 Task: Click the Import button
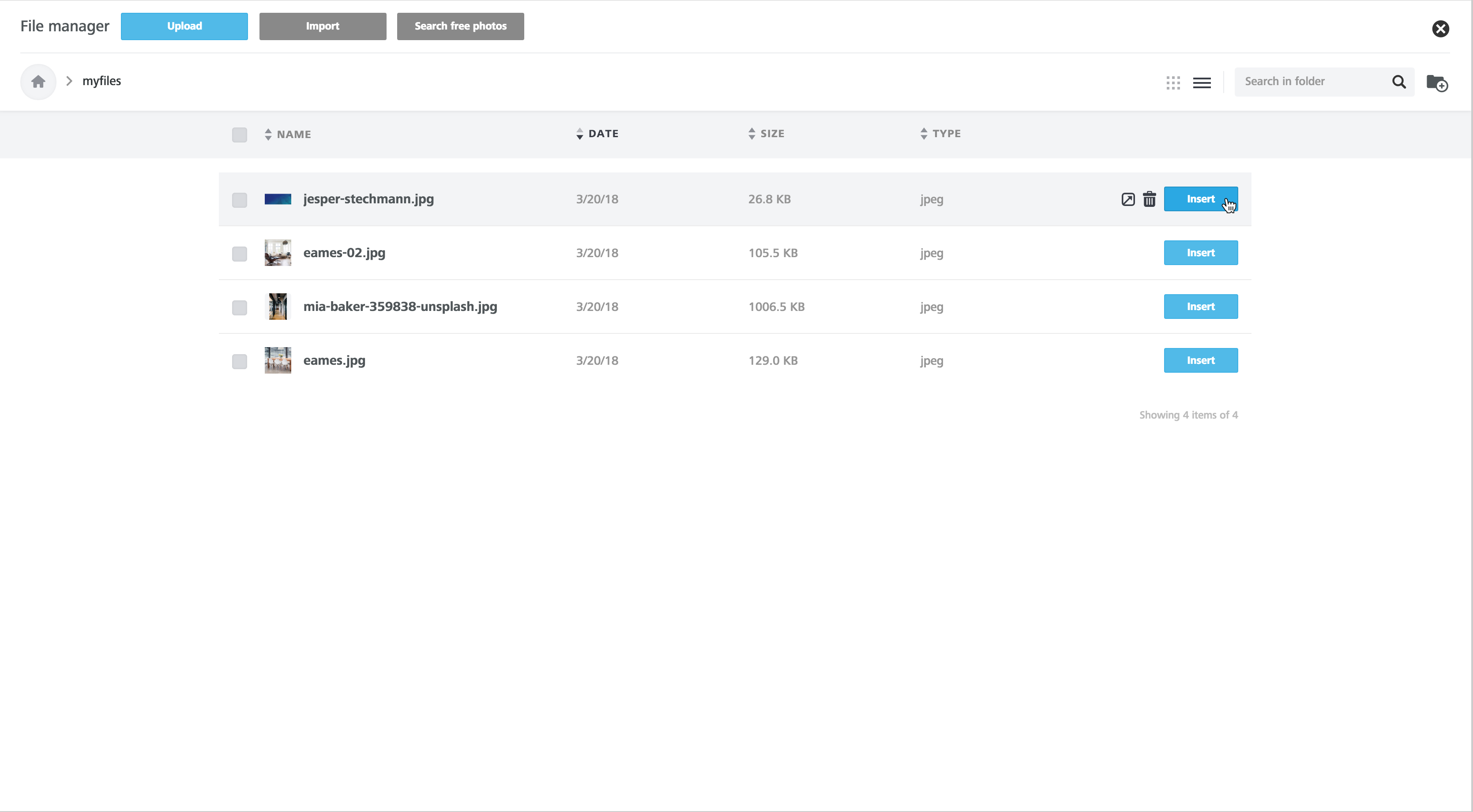click(323, 26)
